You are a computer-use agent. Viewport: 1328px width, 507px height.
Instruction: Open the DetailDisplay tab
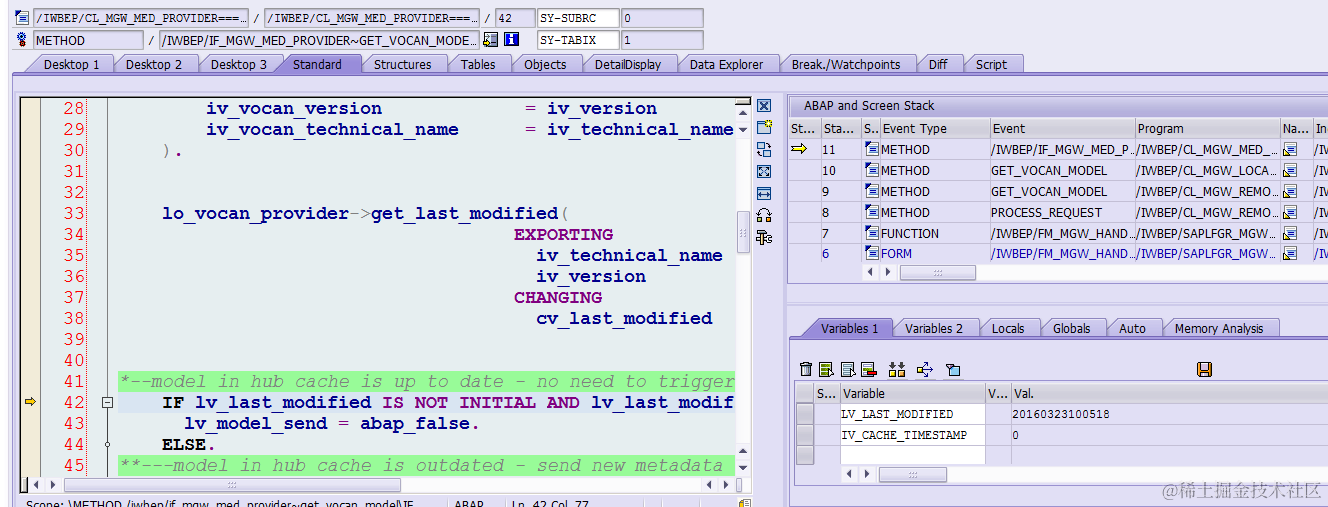click(x=628, y=64)
